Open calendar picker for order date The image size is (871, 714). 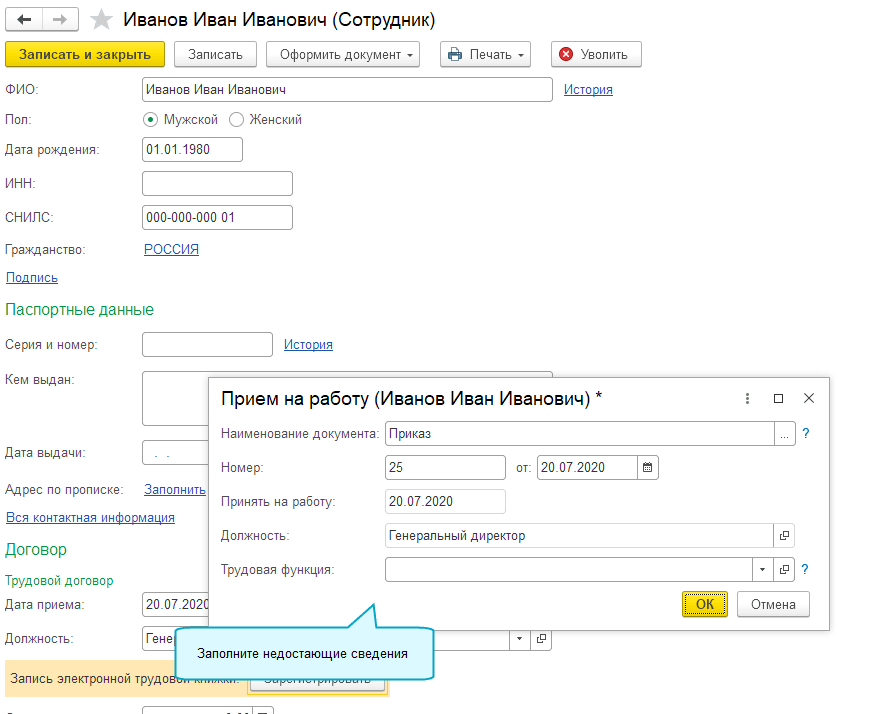coord(647,467)
